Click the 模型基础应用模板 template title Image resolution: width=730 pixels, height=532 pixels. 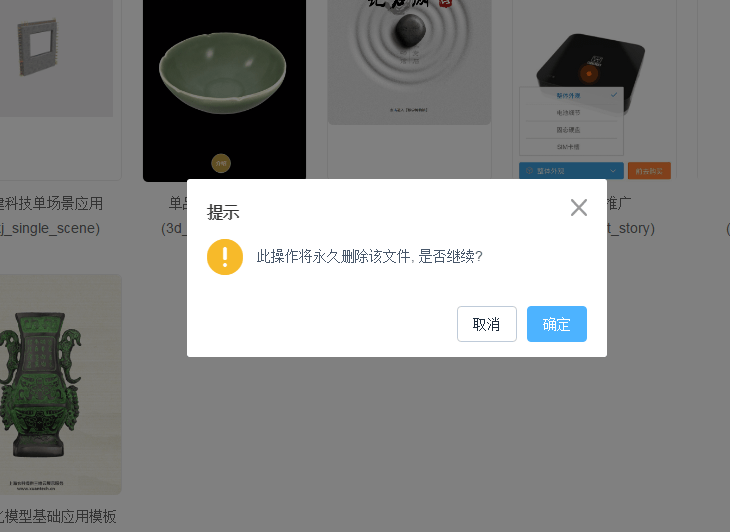[61, 516]
